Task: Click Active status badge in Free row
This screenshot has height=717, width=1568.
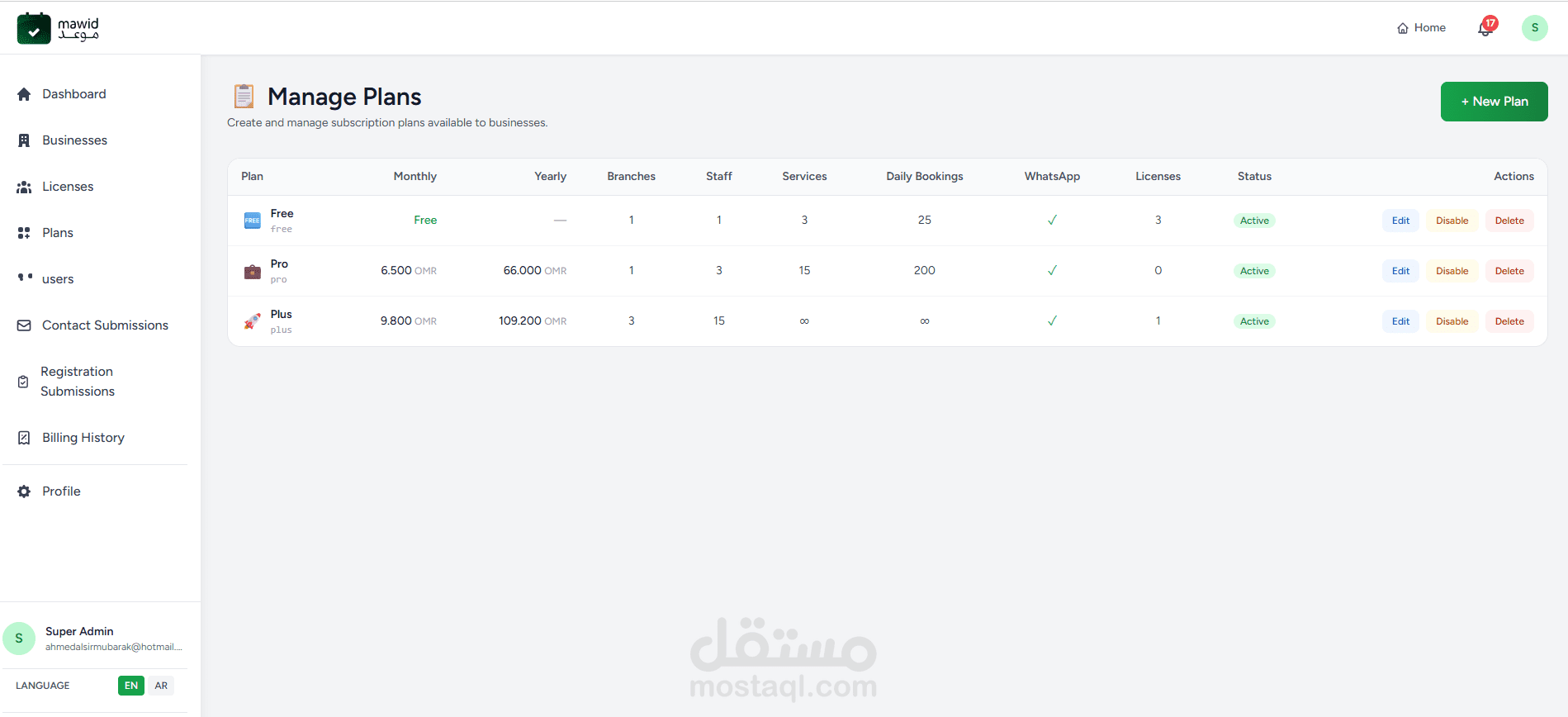Action: 1254,221
